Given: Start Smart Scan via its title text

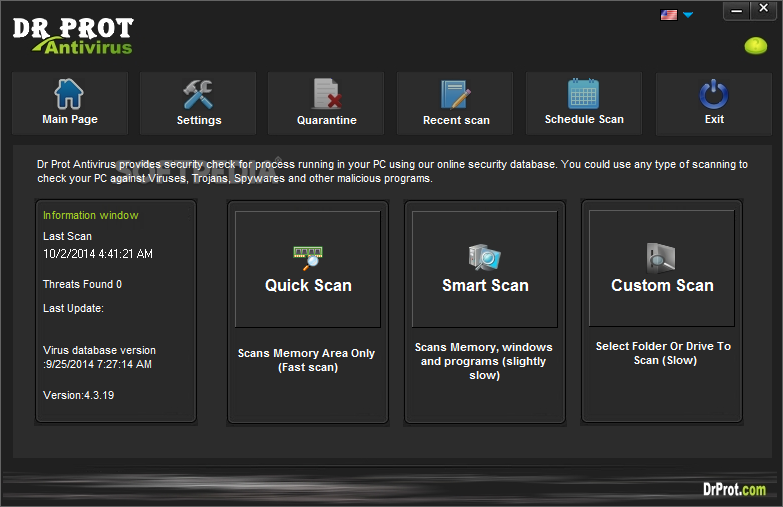Looking at the screenshot, I should click(485, 285).
